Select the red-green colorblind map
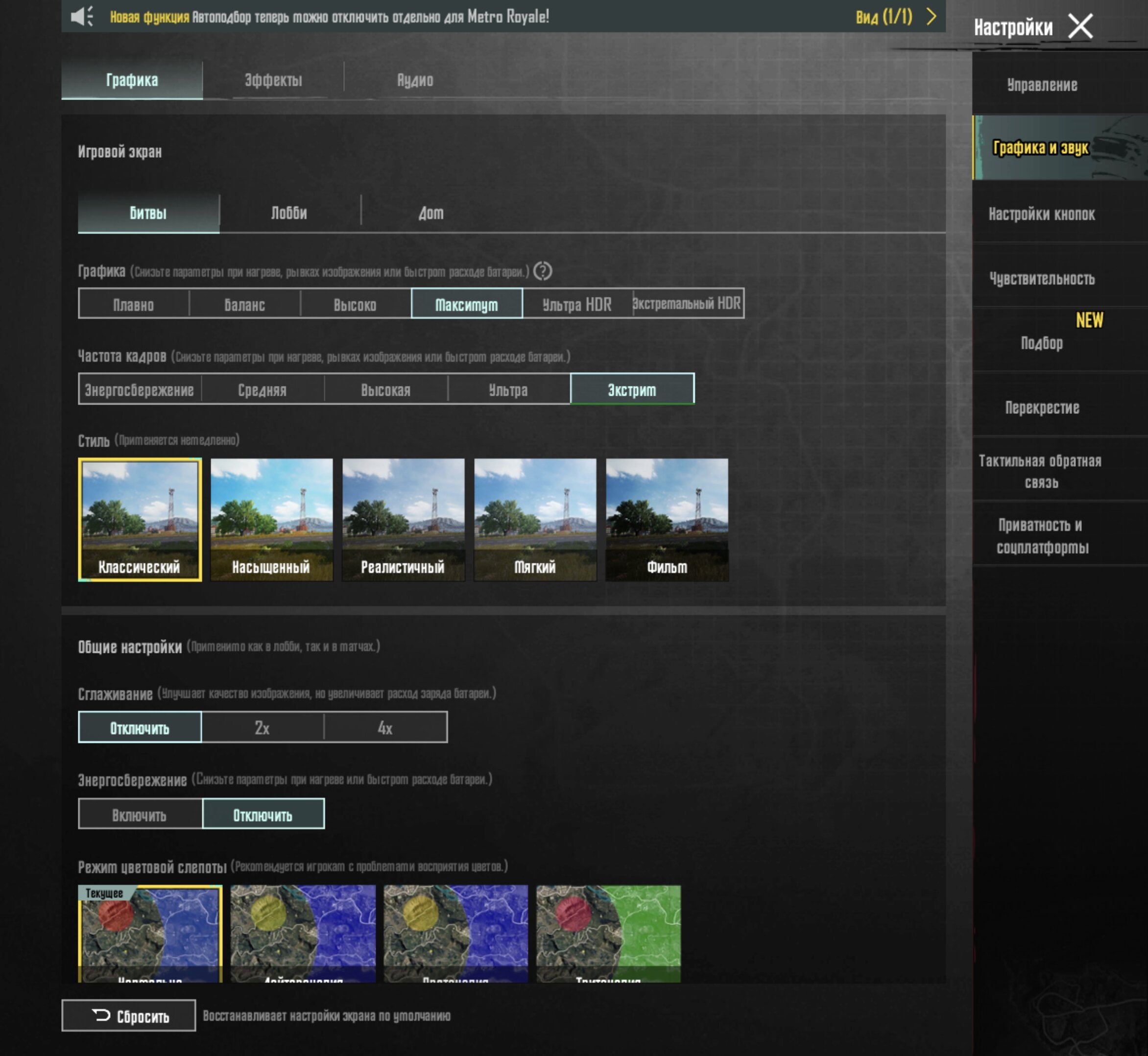 click(608, 934)
